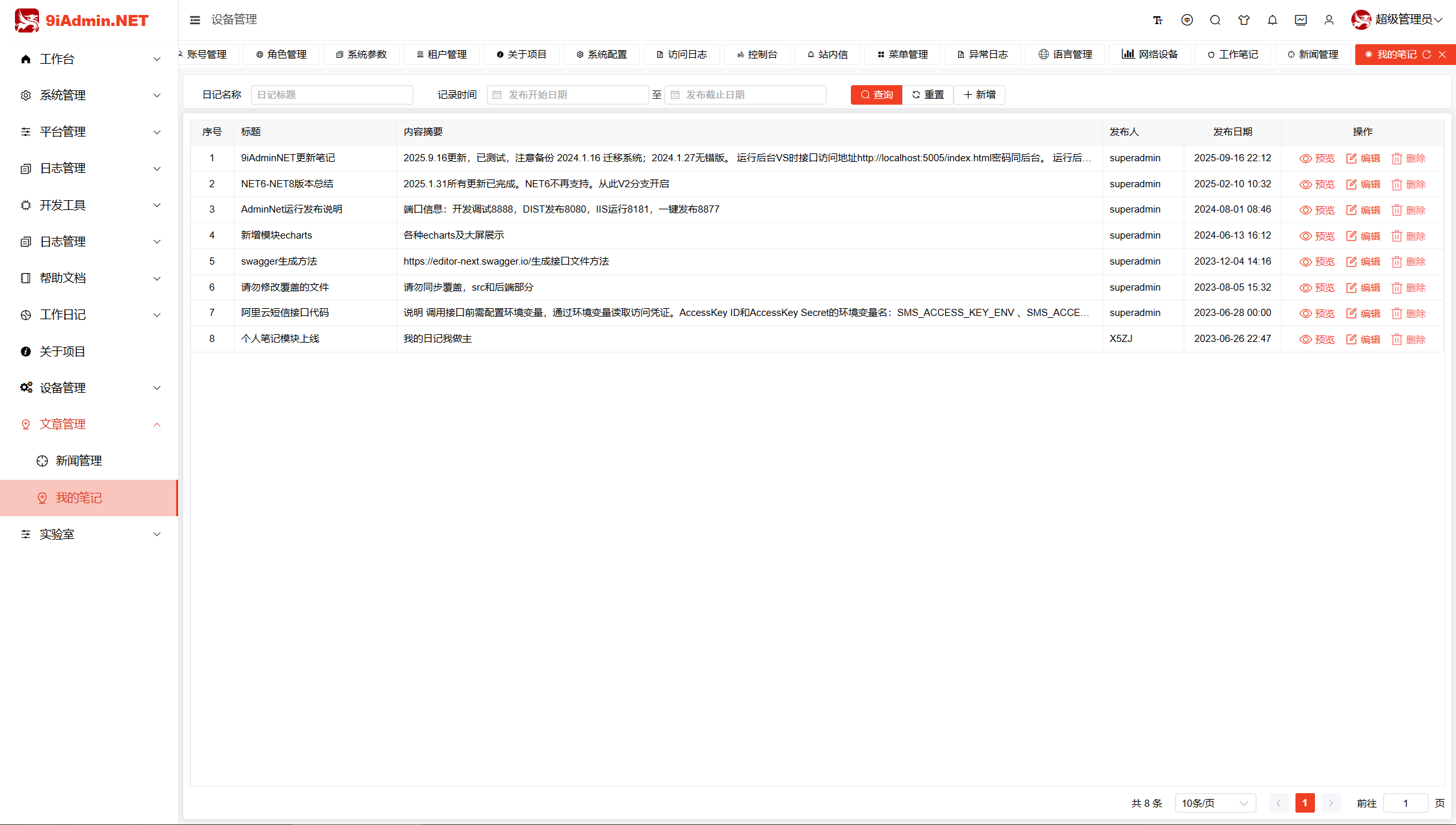
Task: Click the monitor chart icon in top bar
Action: point(1301,20)
